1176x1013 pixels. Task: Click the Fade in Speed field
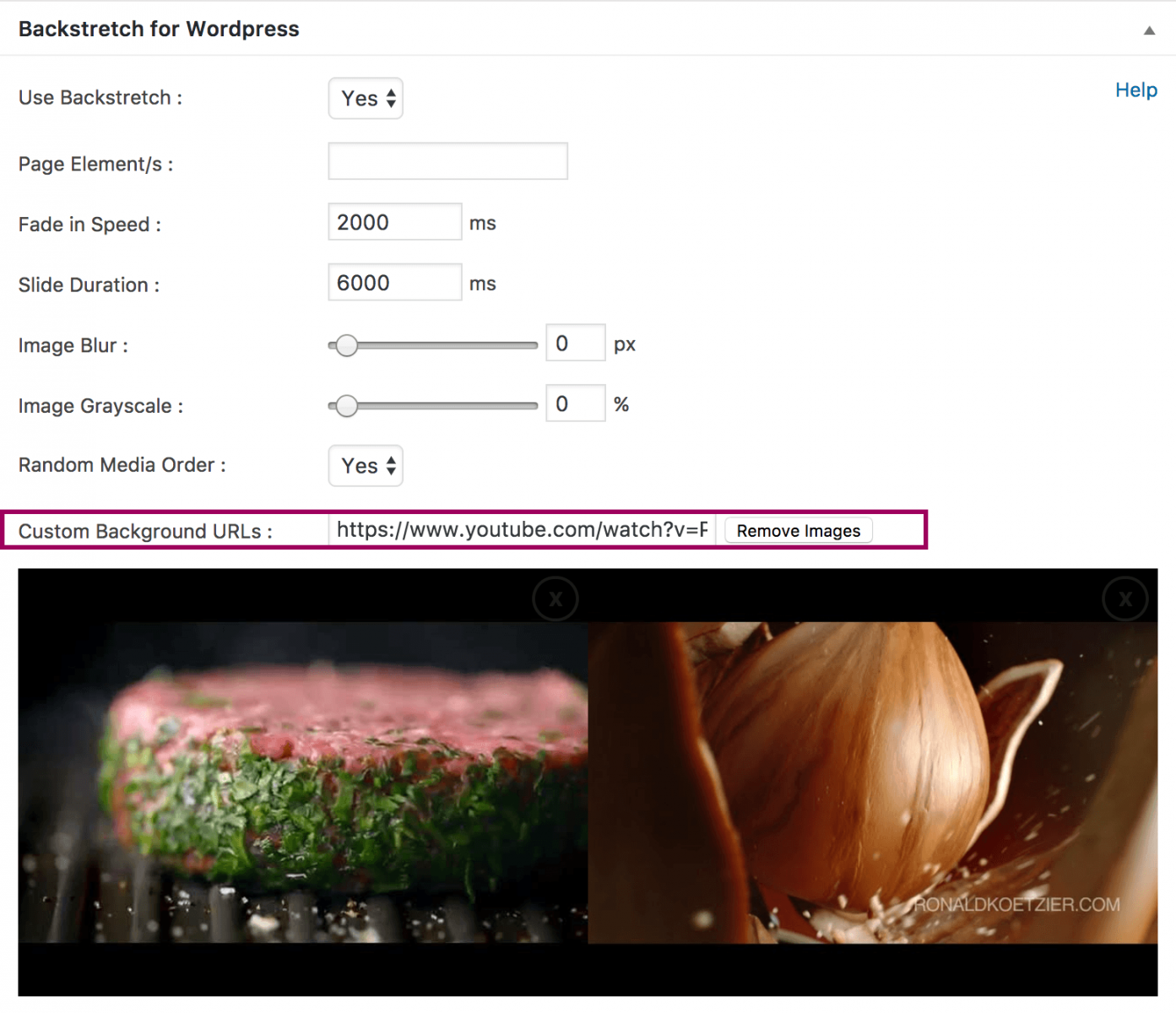point(394,222)
